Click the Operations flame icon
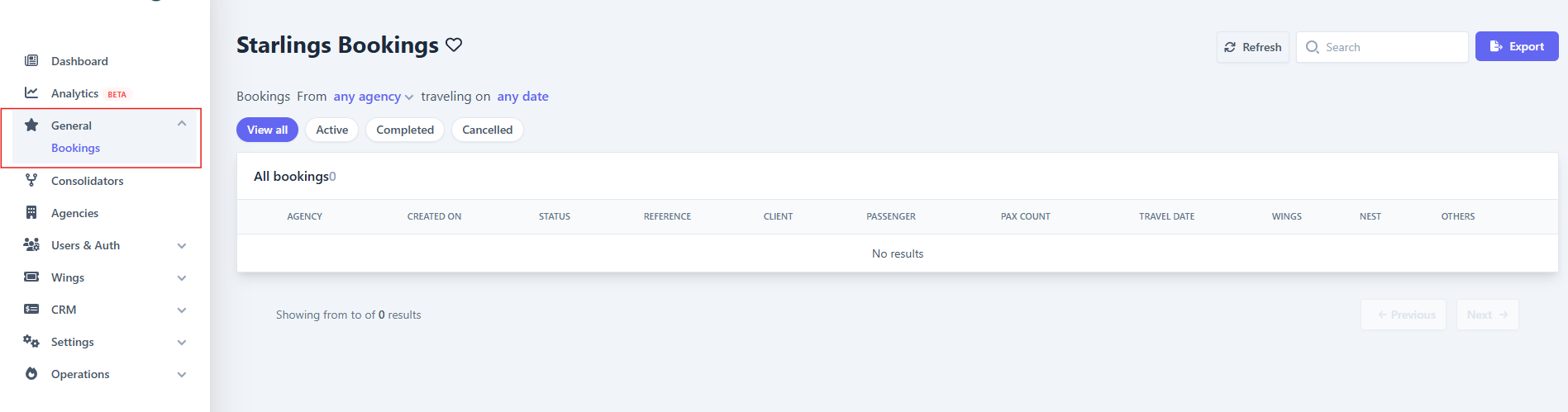Screen dimensions: 1568x412 31,374
